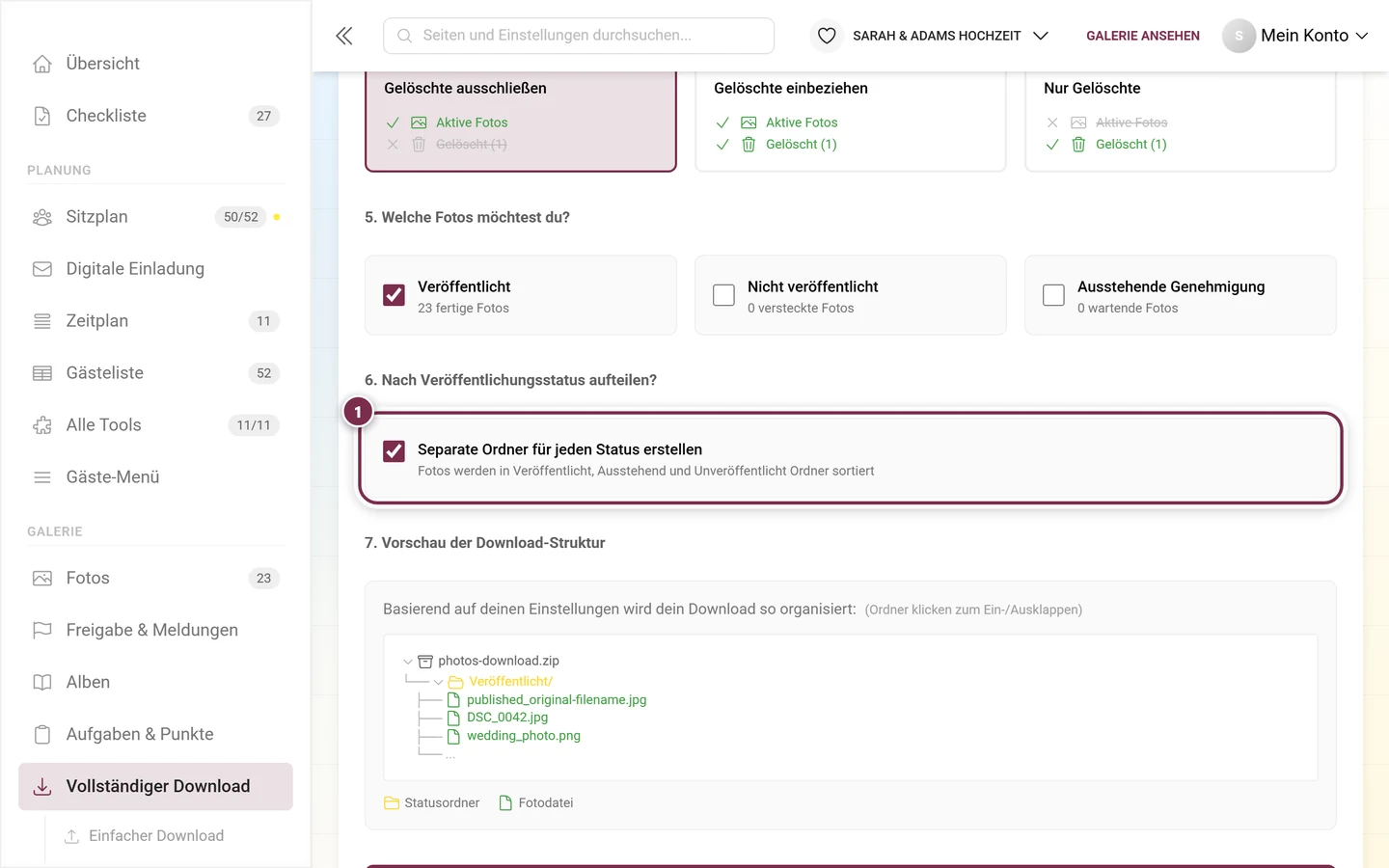Click the Statusordner legend folder icon
1389x868 pixels.
click(x=392, y=803)
